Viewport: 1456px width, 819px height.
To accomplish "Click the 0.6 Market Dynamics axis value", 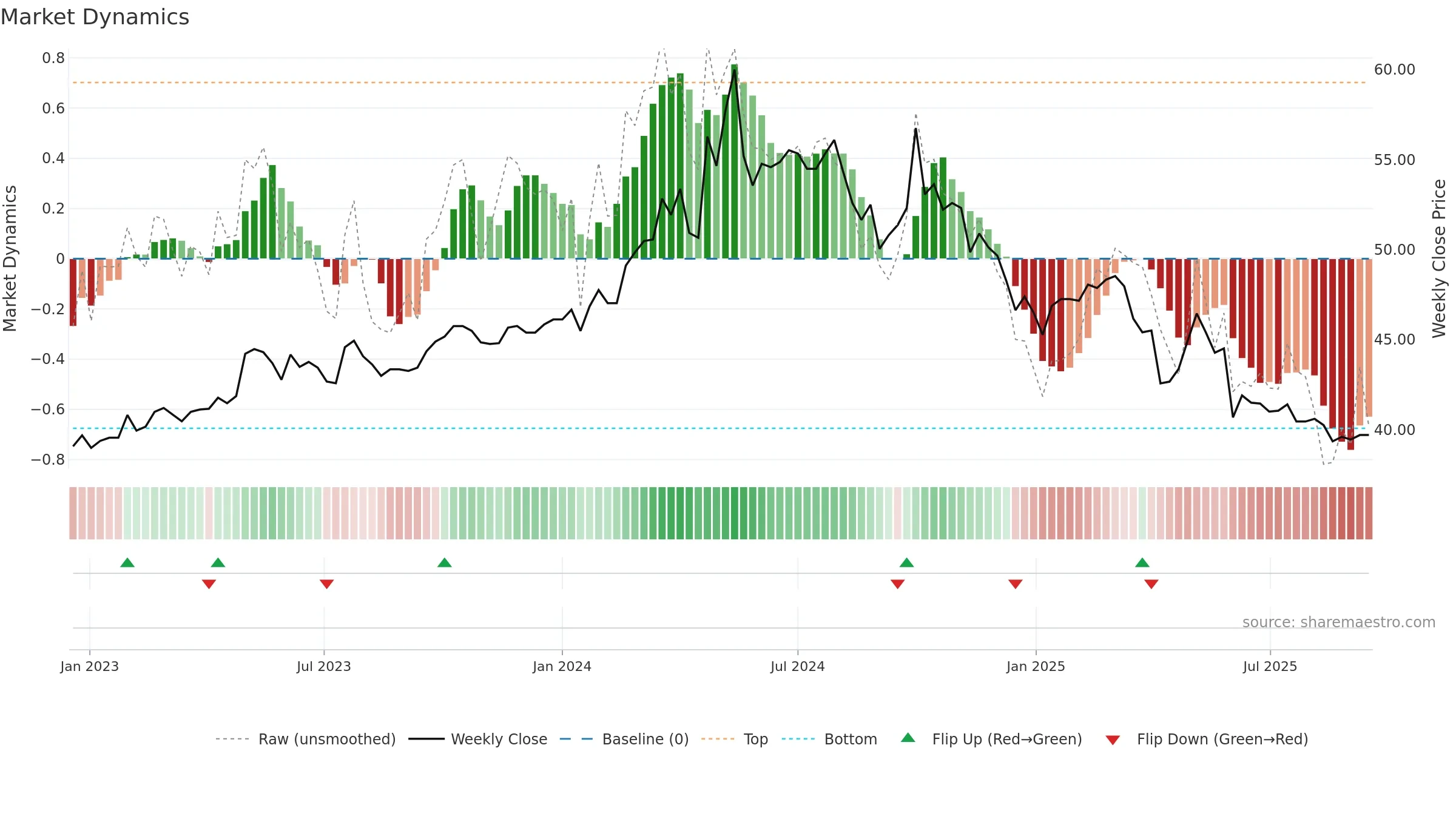I will point(53,109).
